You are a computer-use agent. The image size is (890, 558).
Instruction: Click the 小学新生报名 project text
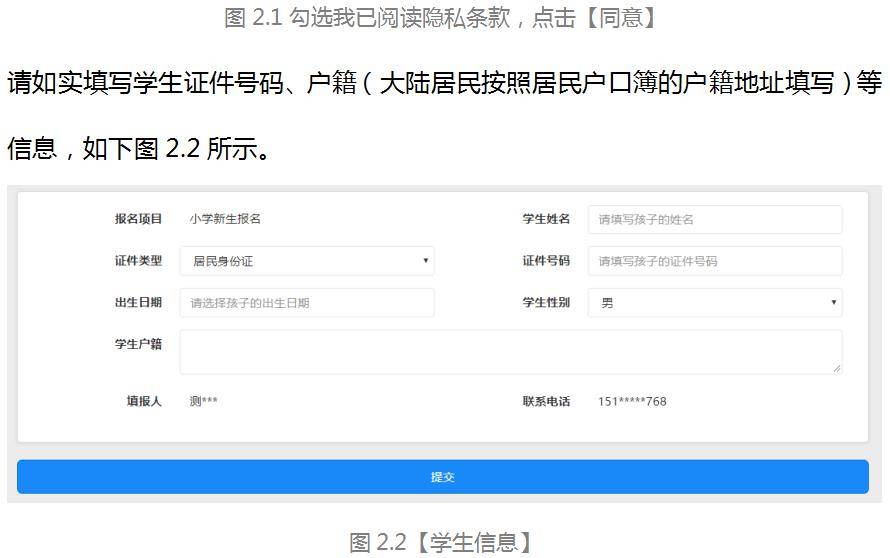point(225,219)
